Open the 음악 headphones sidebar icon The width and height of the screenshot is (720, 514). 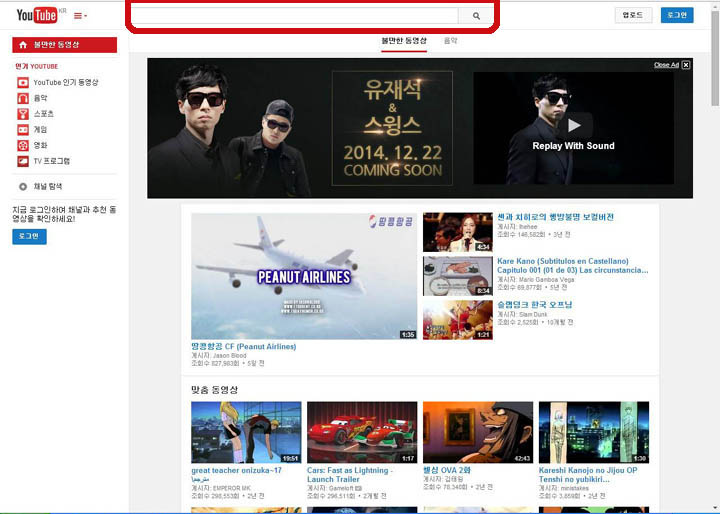click(23, 98)
